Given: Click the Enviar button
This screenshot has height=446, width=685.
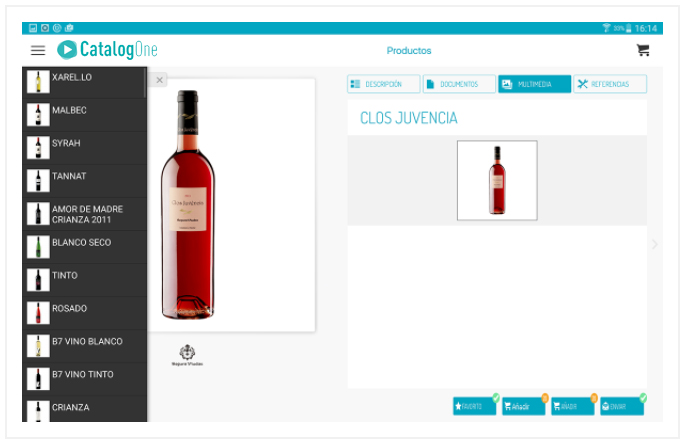Looking at the screenshot, I should [622, 406].
